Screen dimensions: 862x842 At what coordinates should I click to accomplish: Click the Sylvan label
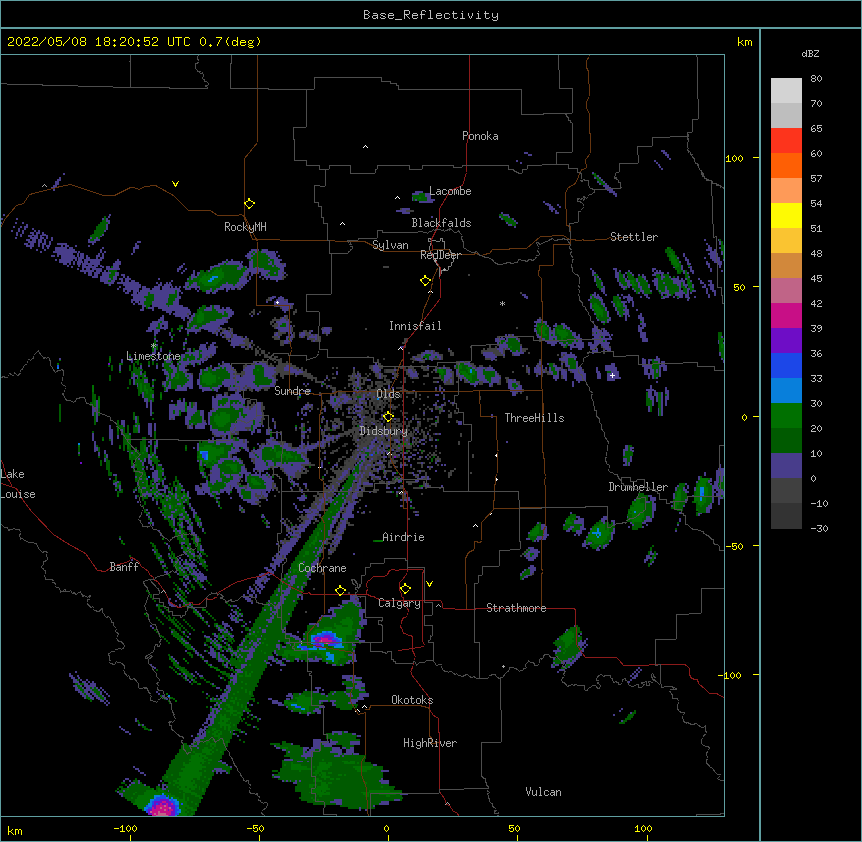coord(390,246)
